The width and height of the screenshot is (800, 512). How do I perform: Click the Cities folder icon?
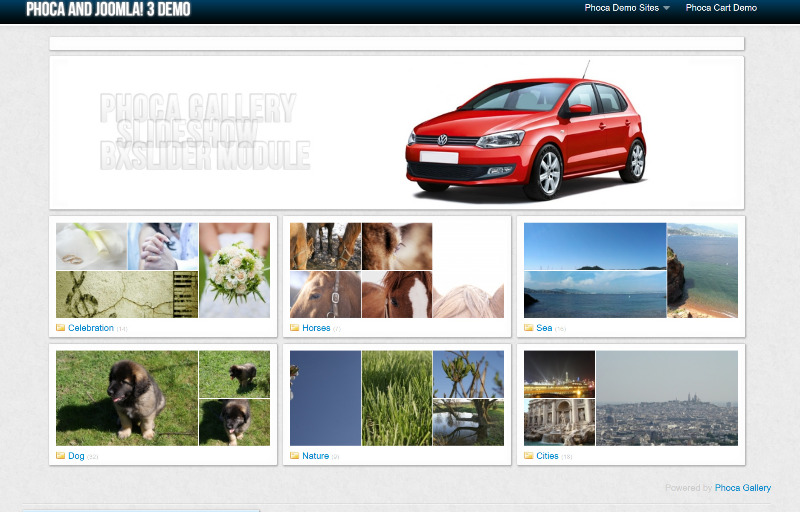[529, 455]
